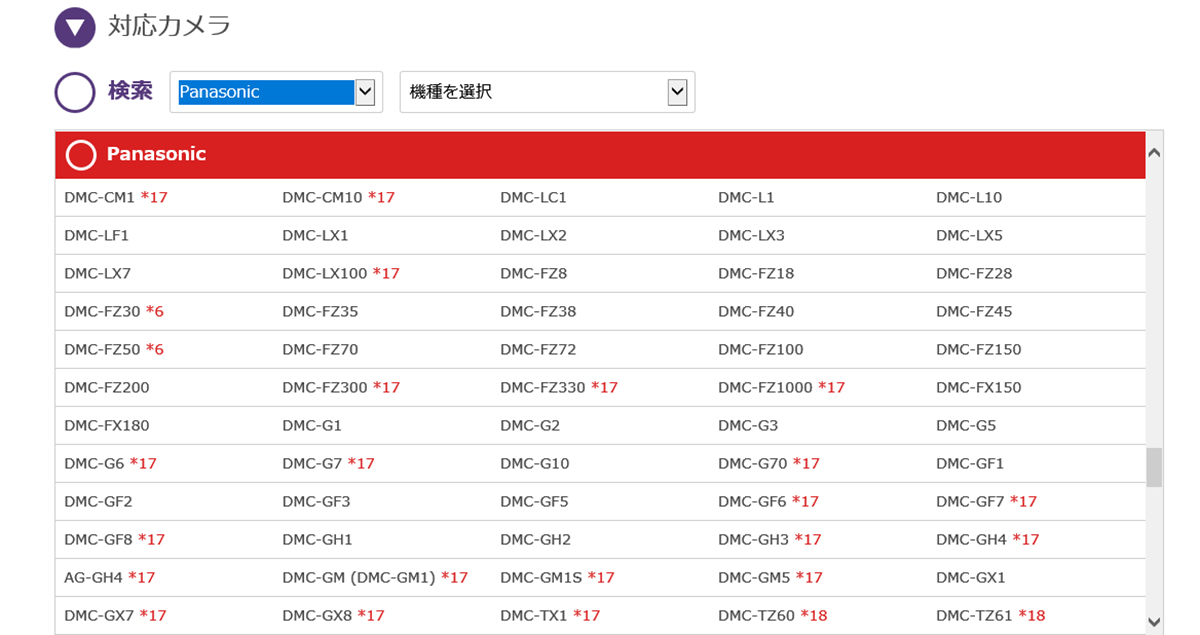This screenshot has width=1200, height=635.
Task: Select DMC-GH1 entry
Action: click(317, 540)
